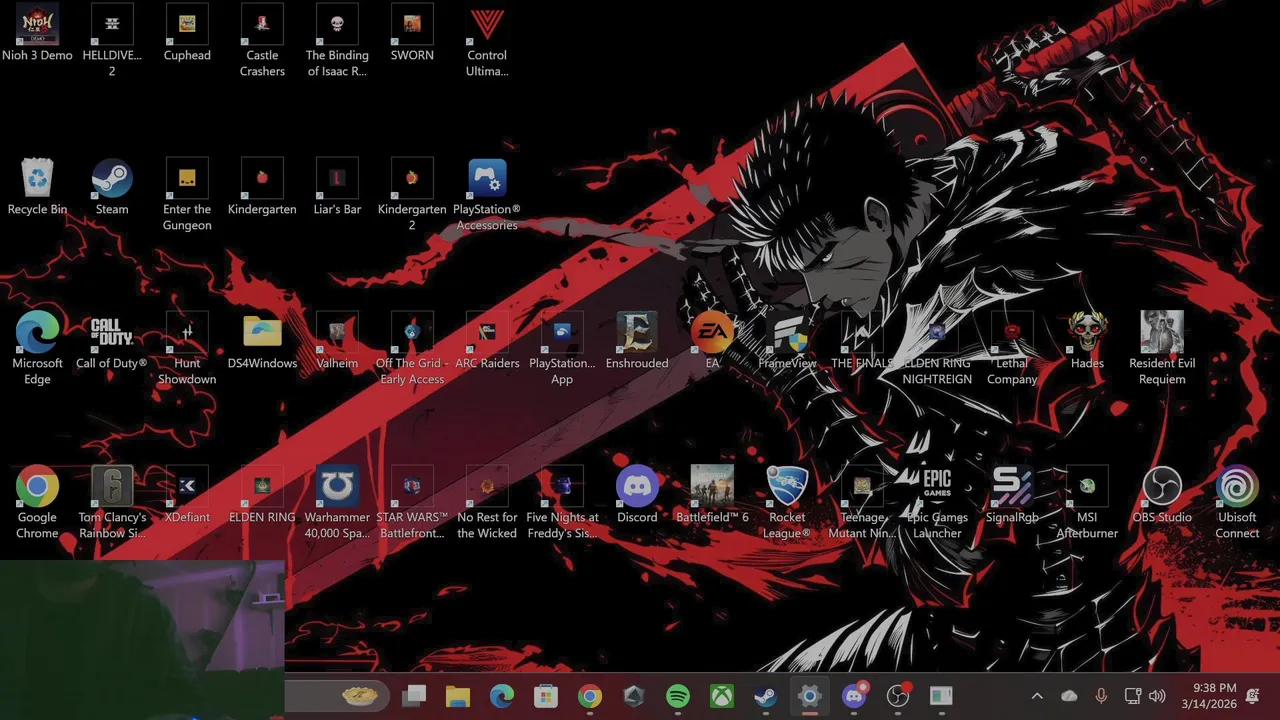Open the Recycle Bin
The image size is (1280, 720).
(37, 187)
